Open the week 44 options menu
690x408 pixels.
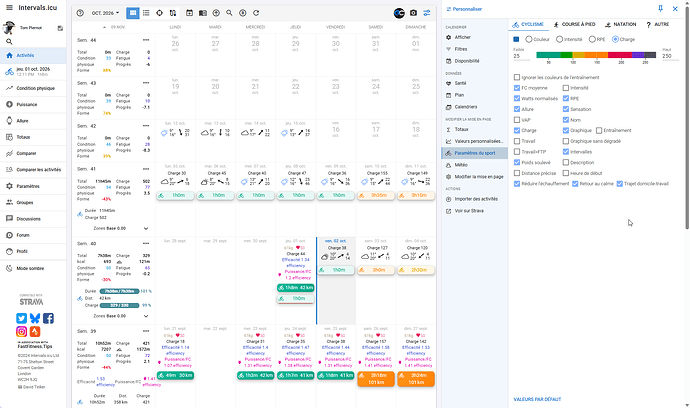point(146,40)
